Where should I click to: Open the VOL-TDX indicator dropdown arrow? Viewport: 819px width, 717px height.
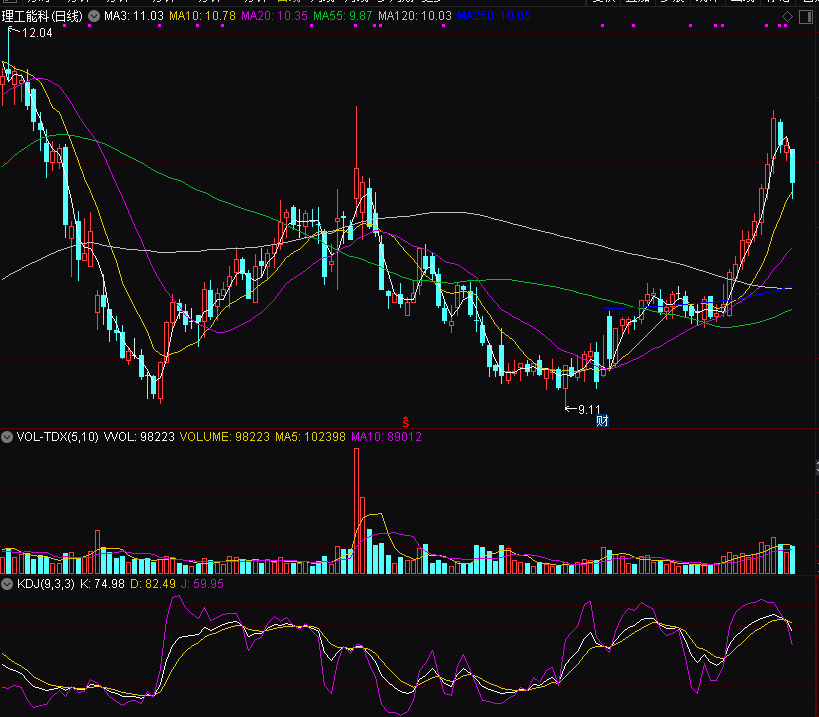7,437
